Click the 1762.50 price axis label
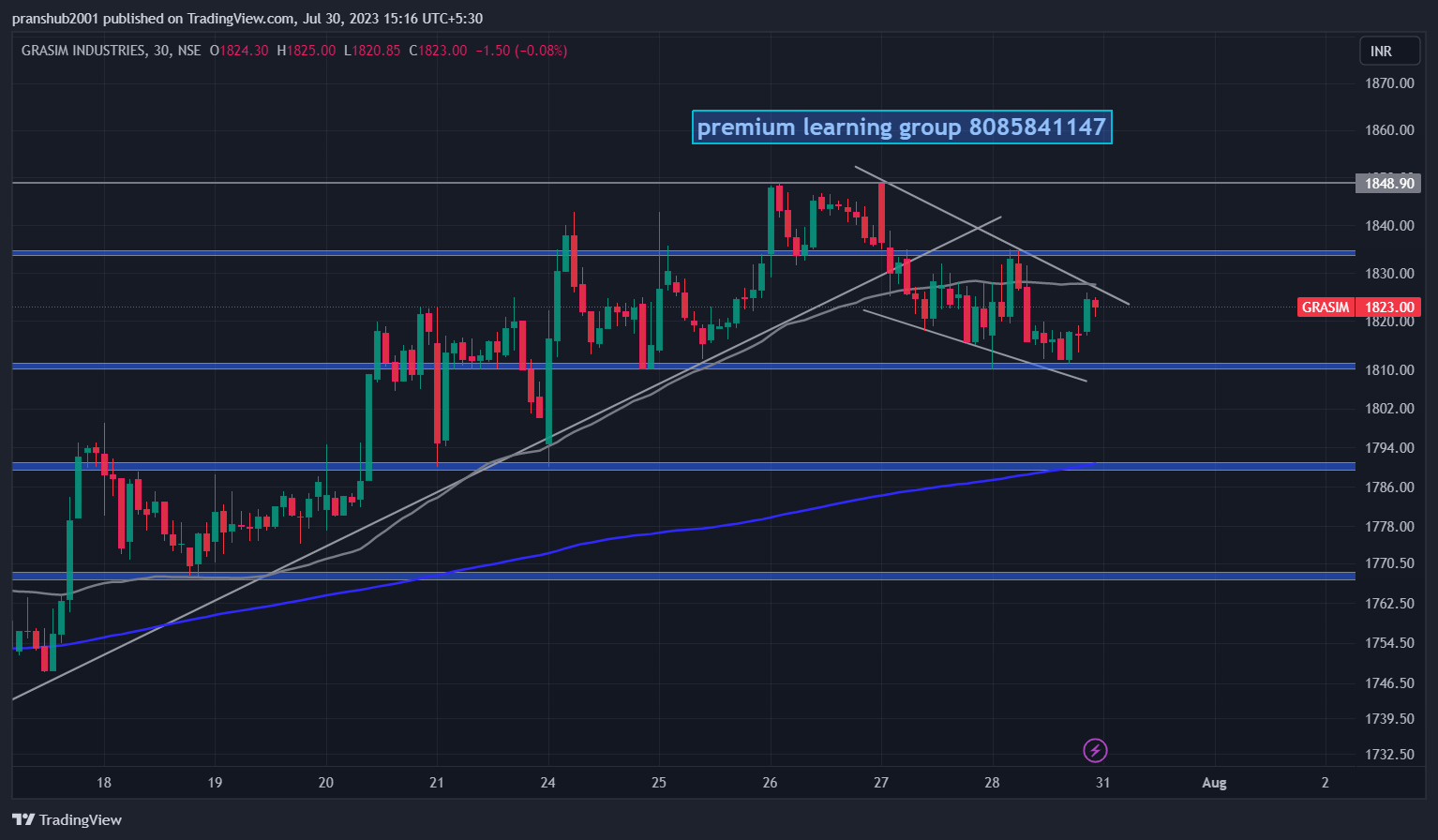This screenshot has height=840, width=1438. pos(1389,603)
